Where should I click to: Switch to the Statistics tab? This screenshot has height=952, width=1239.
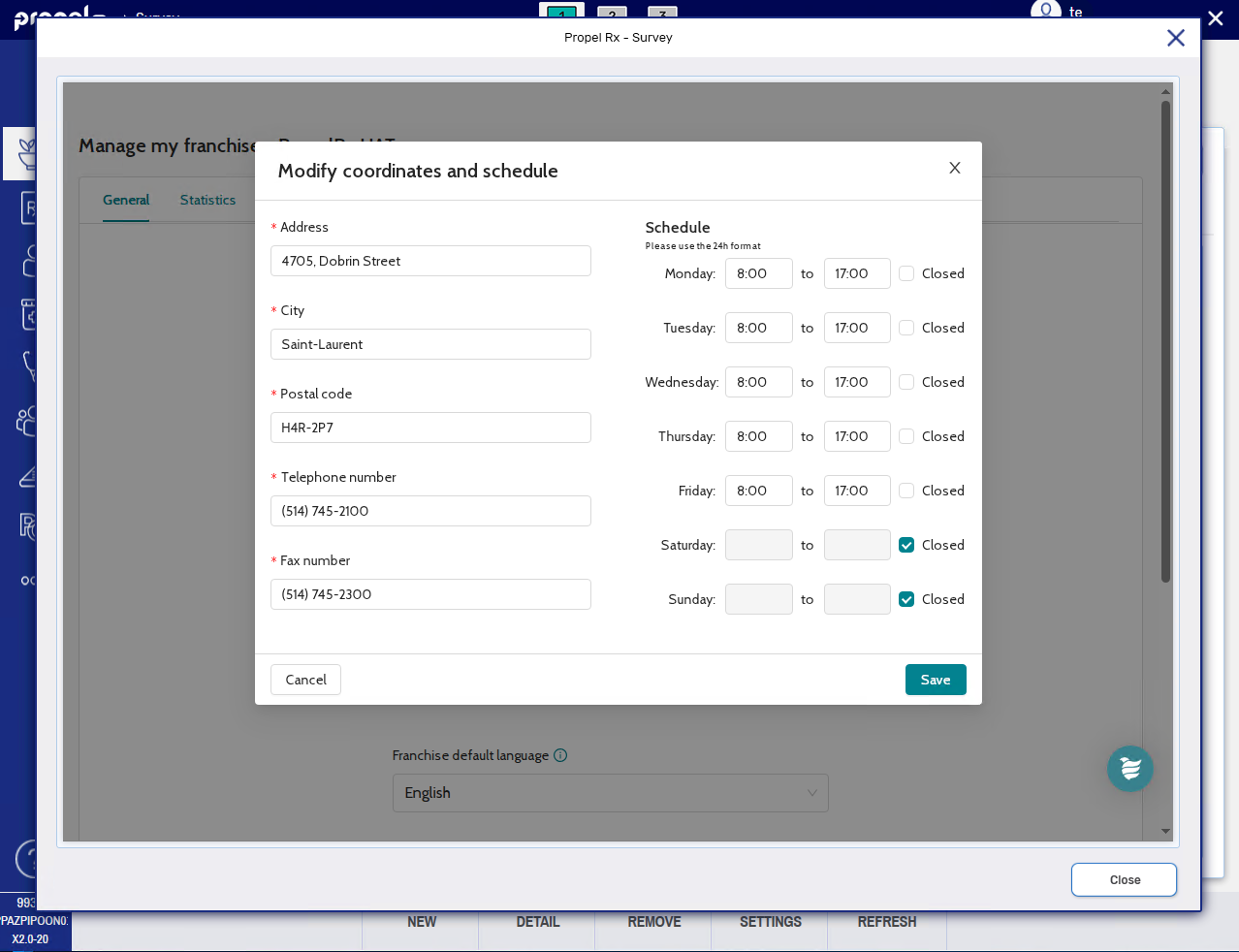tap(207, 200)
